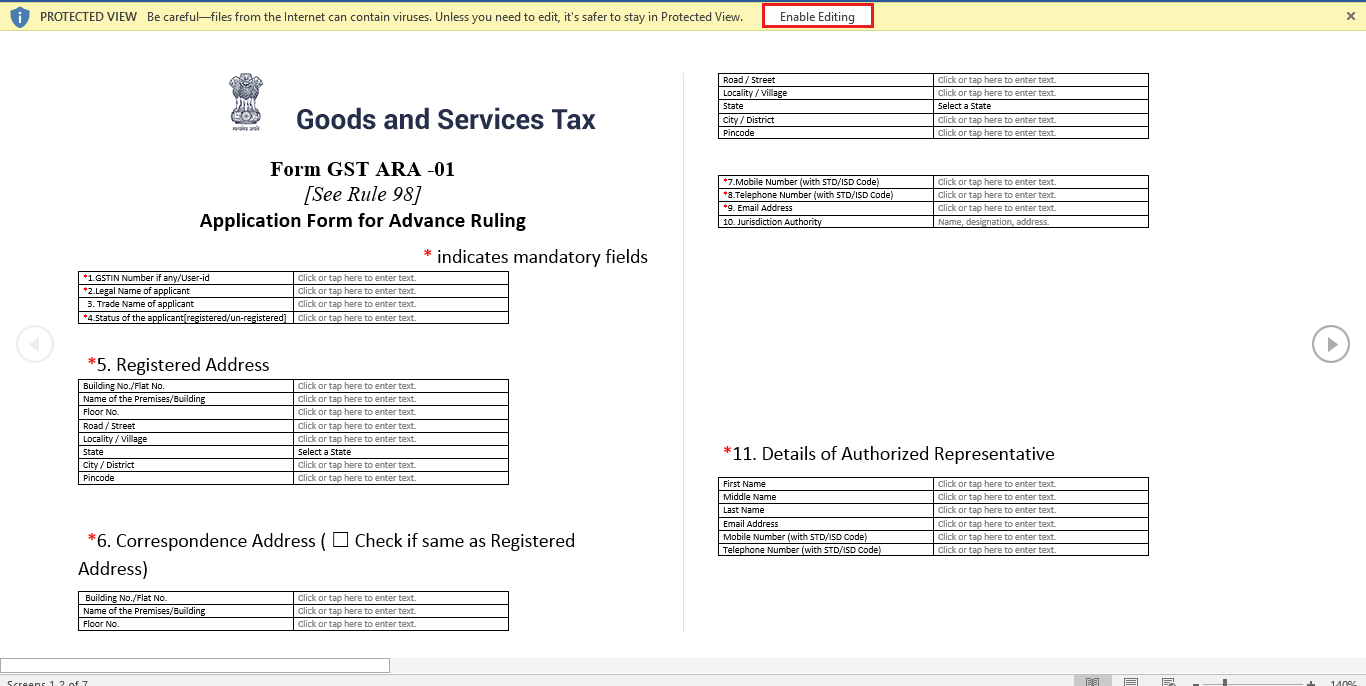Go to next screen with right arrow
Screen dimensions: 1366x686
click(1331, 344)
